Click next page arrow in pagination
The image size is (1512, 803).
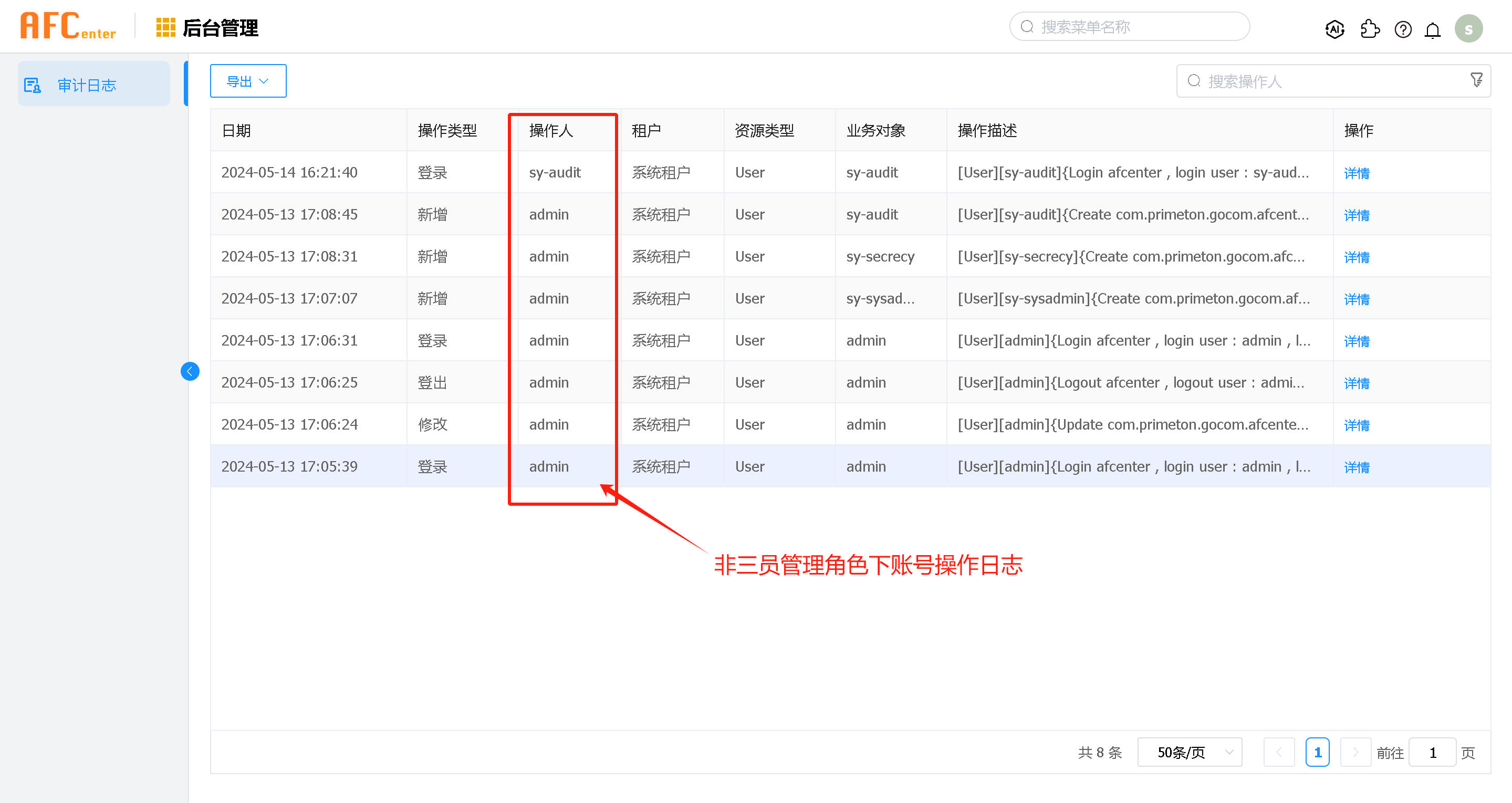click(1355, 752)
